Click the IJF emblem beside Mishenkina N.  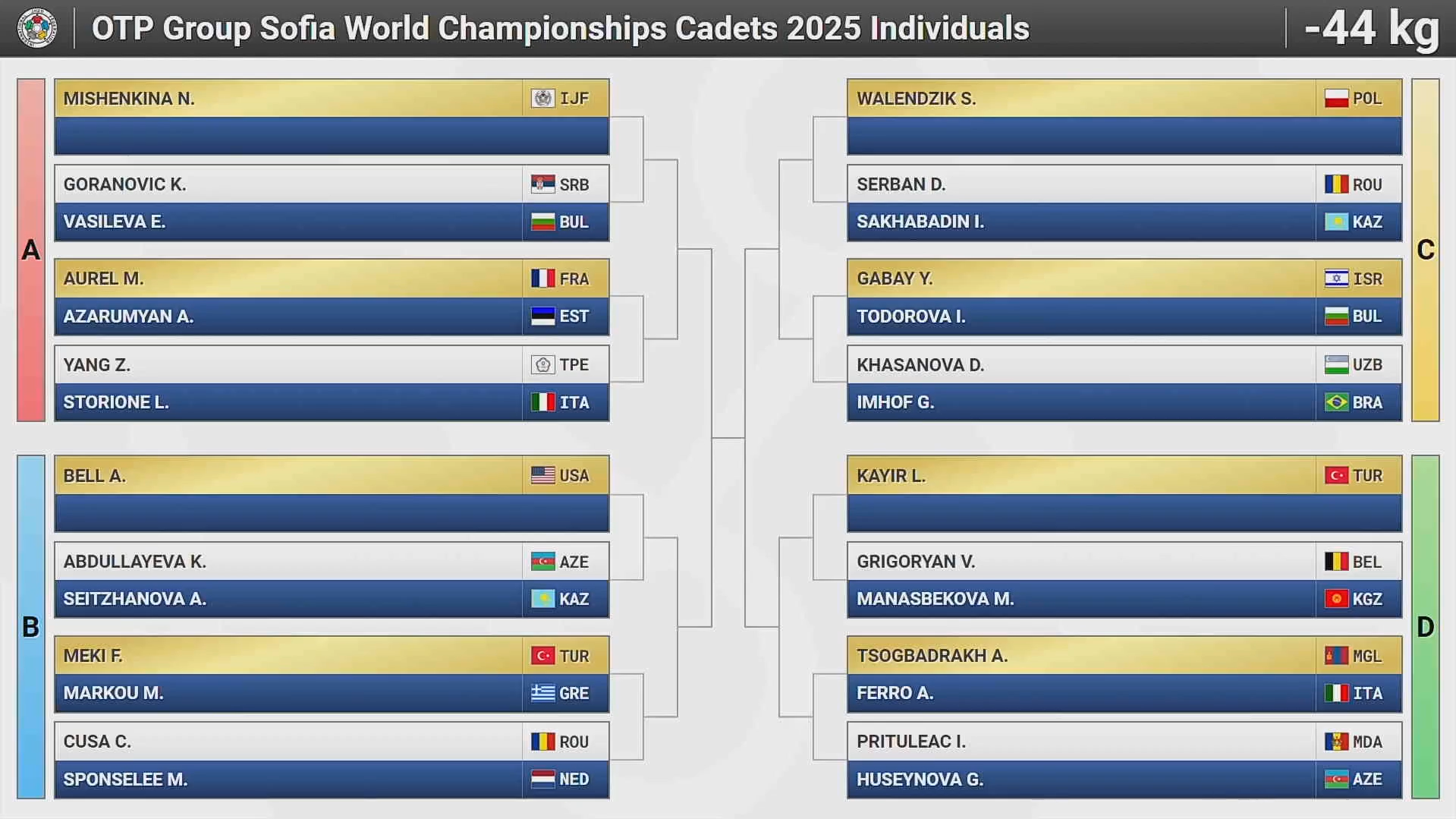(x=542, y=99)
